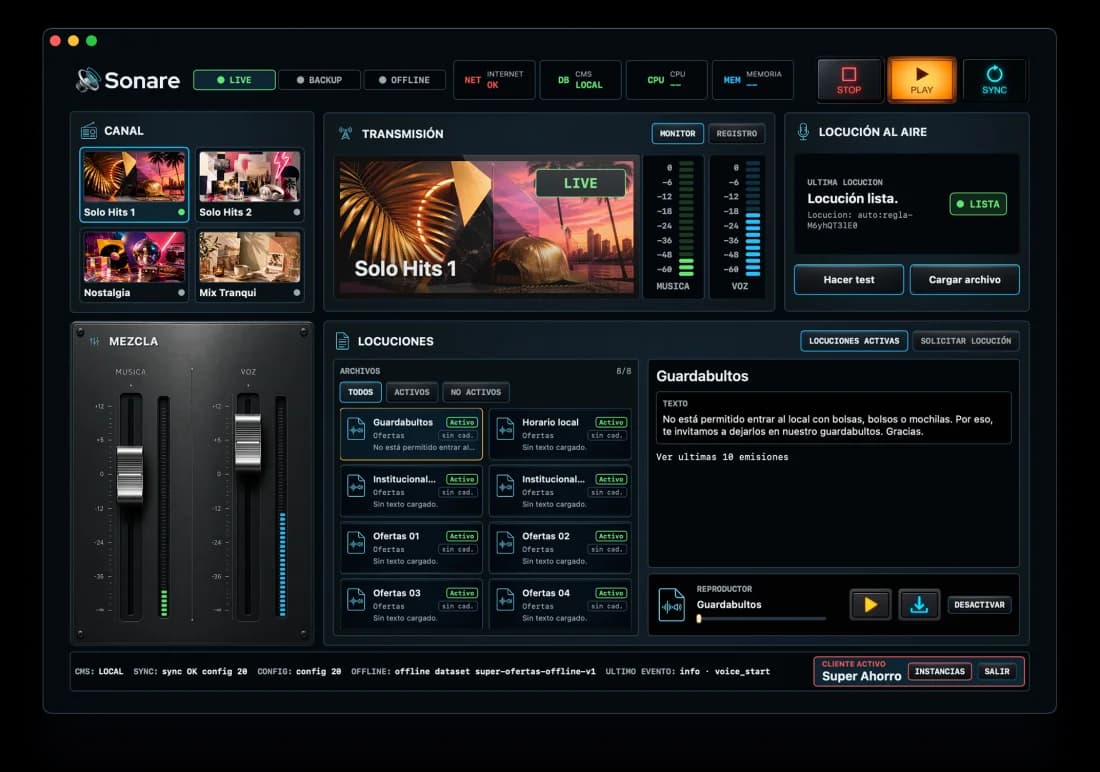Click the MEM Memoria indicator
The image size is (1100, 772).
pyautogui.click(x=753, y=79)
